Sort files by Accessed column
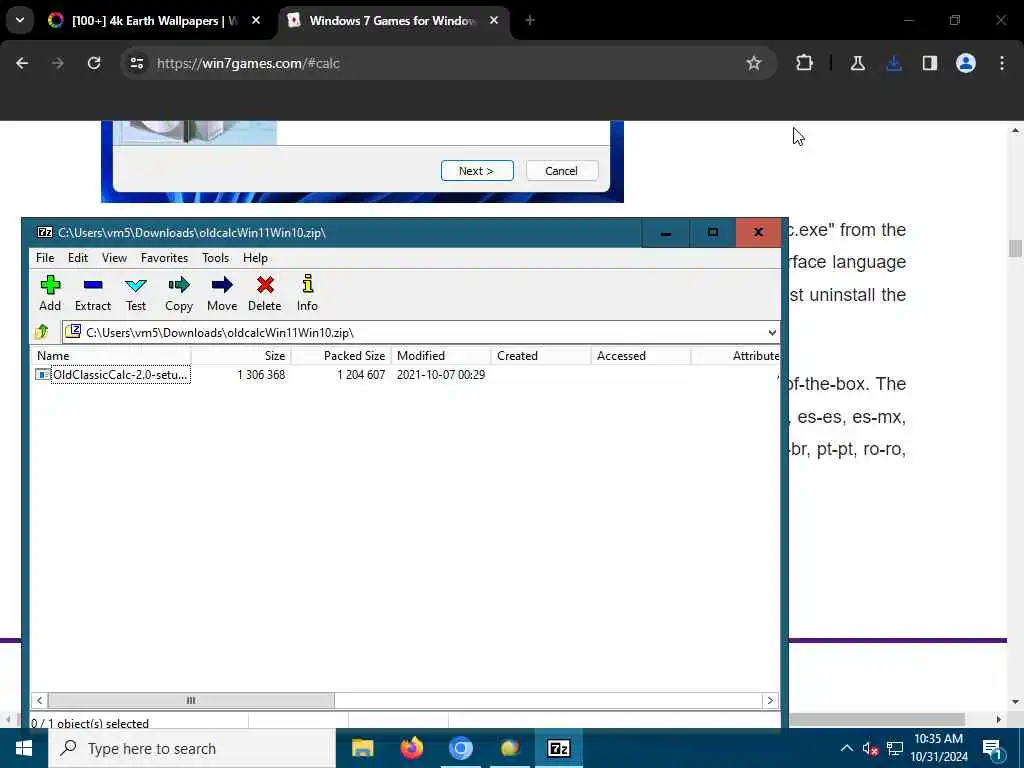1024x768 pixels. click(641, 356)
